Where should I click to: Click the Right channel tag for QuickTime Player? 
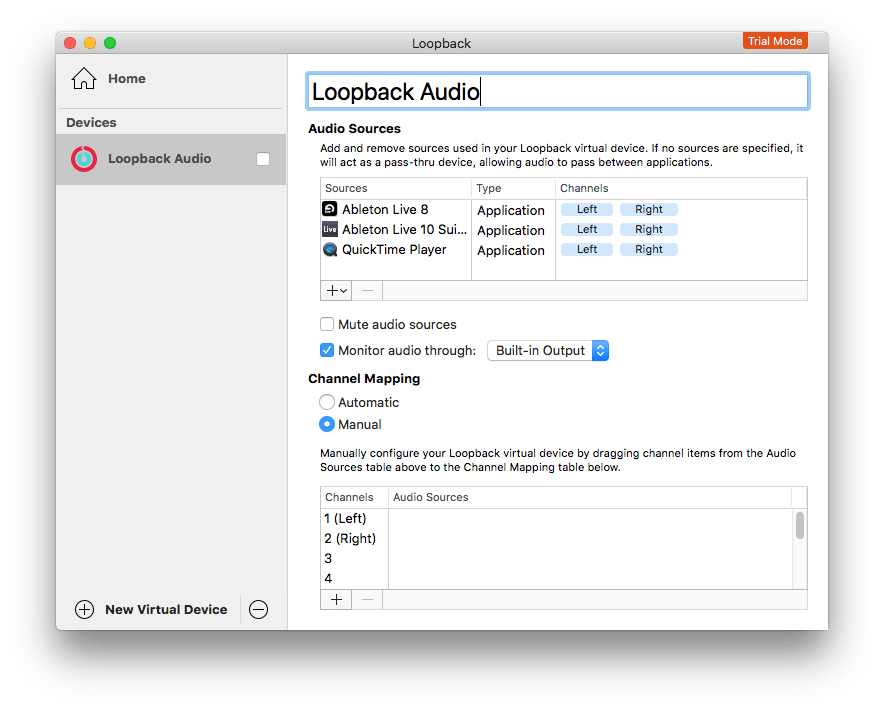(x=648, y=248)
